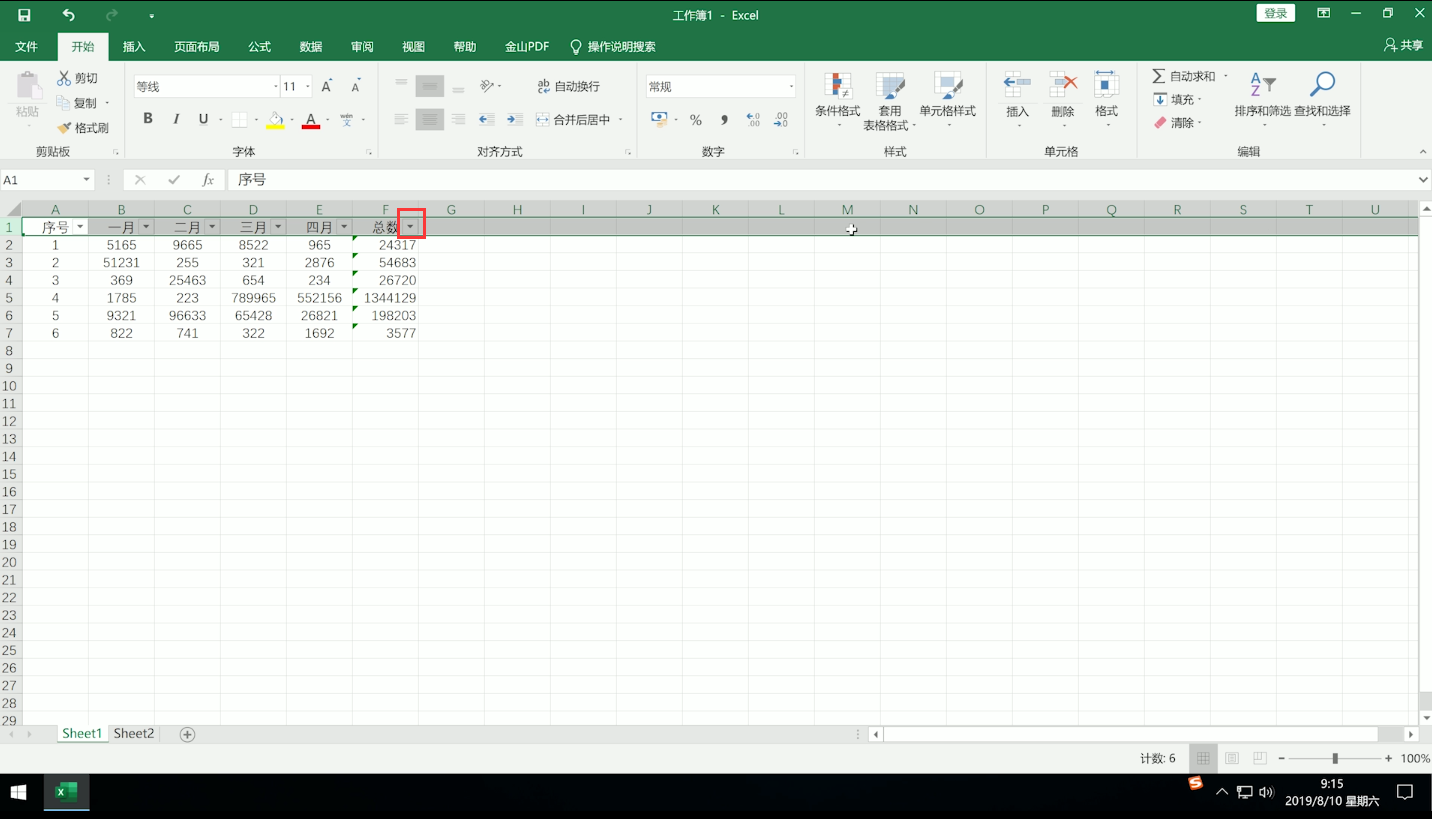
Task: Toggle Bold formatting
Action: pos(148,119)
